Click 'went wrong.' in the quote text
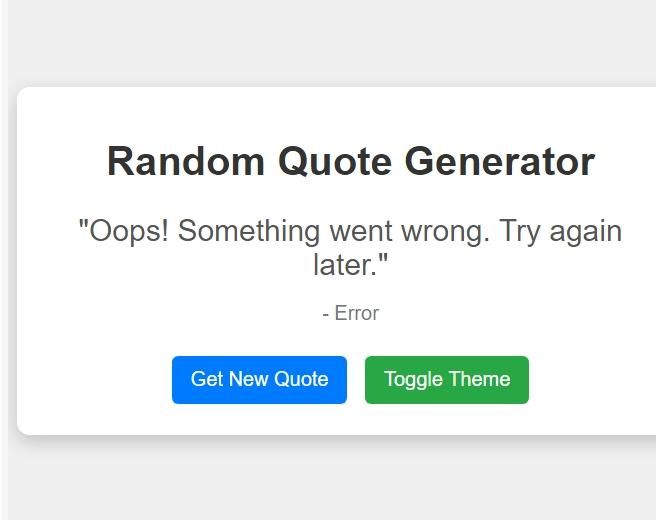This screenshot has height=520, width=656. (x=410, y=232)
